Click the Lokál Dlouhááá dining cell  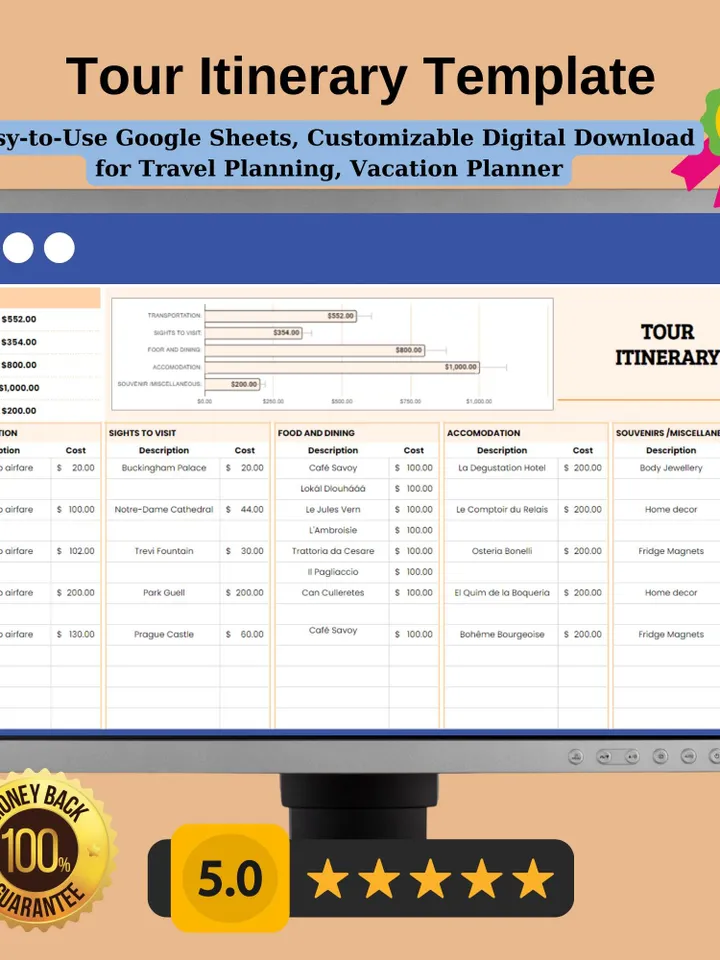(332, 489)
